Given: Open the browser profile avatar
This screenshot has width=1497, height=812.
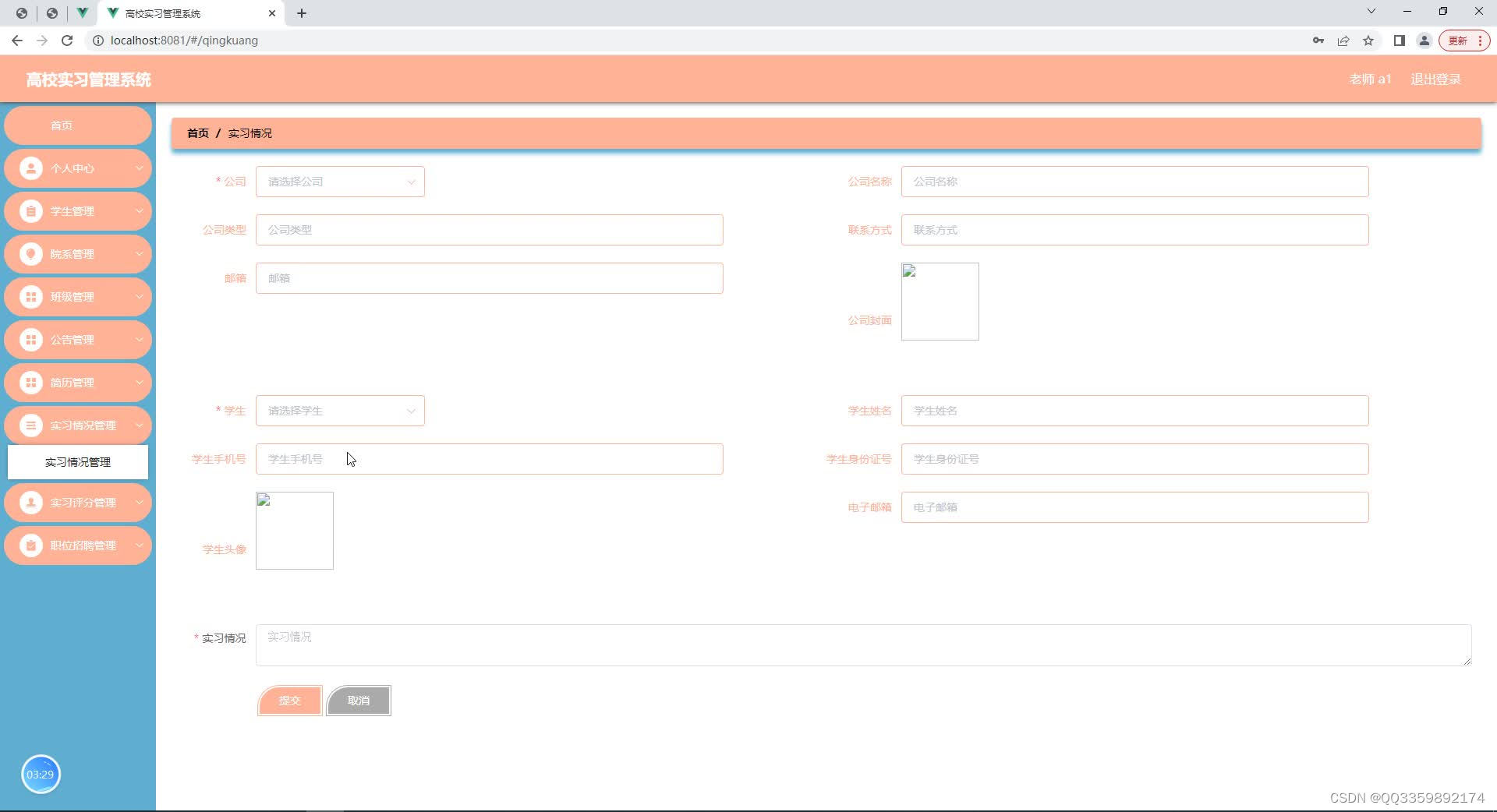Looking at the screenshot, I should click(1424, 41).
